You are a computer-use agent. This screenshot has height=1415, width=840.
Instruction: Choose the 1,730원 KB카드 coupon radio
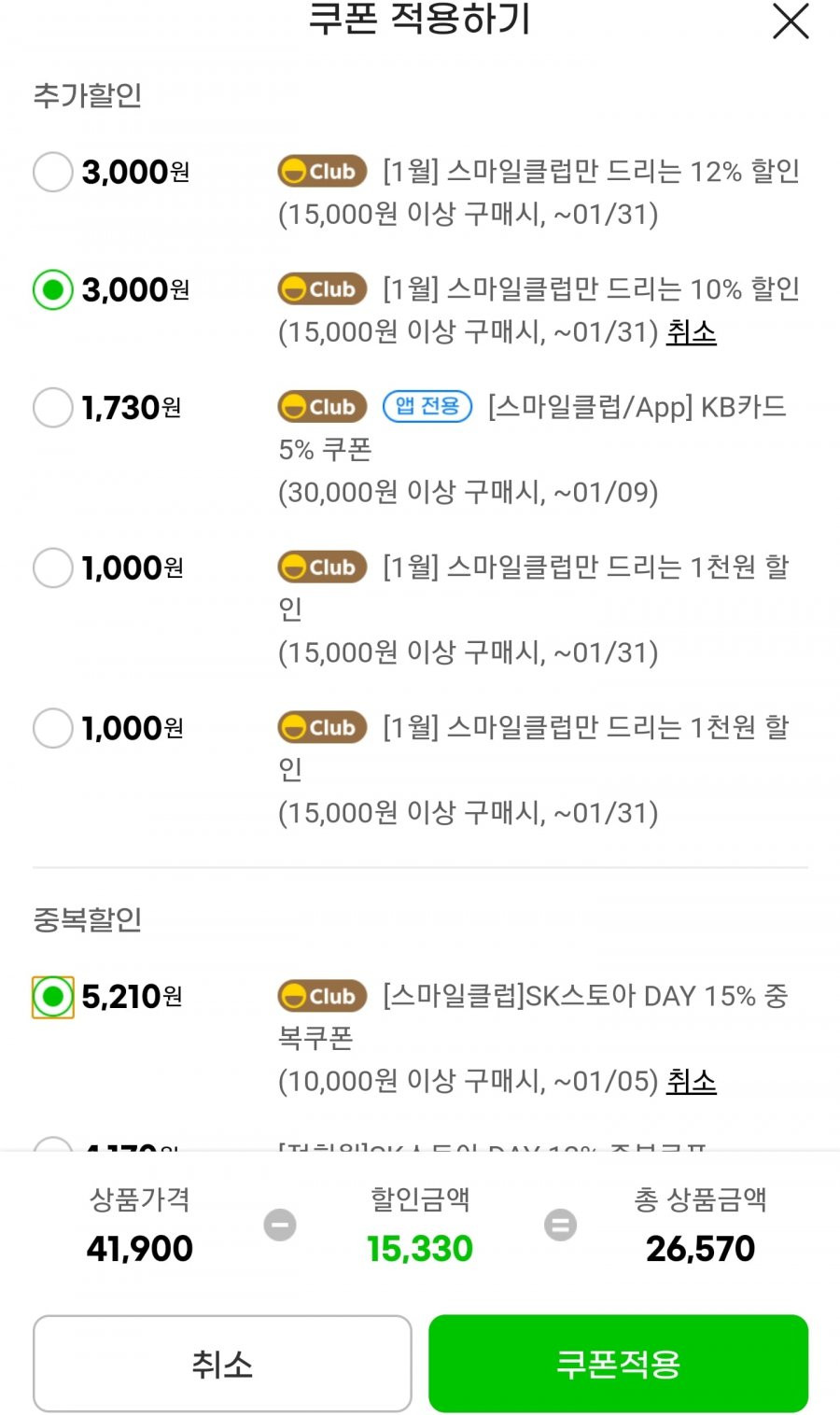(x=53, y=407)
